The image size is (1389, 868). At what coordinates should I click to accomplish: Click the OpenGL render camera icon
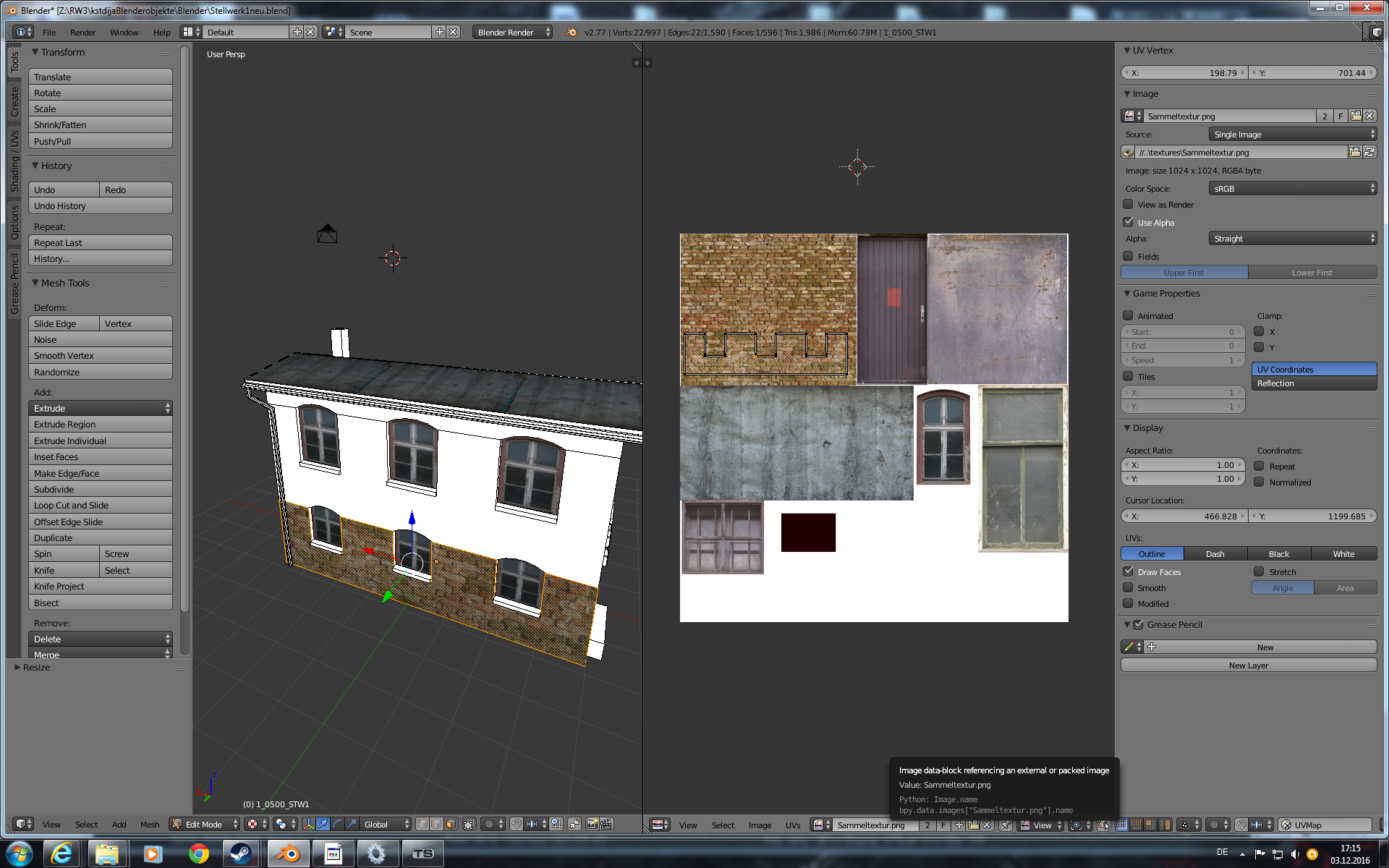click(x=592, y=824)
